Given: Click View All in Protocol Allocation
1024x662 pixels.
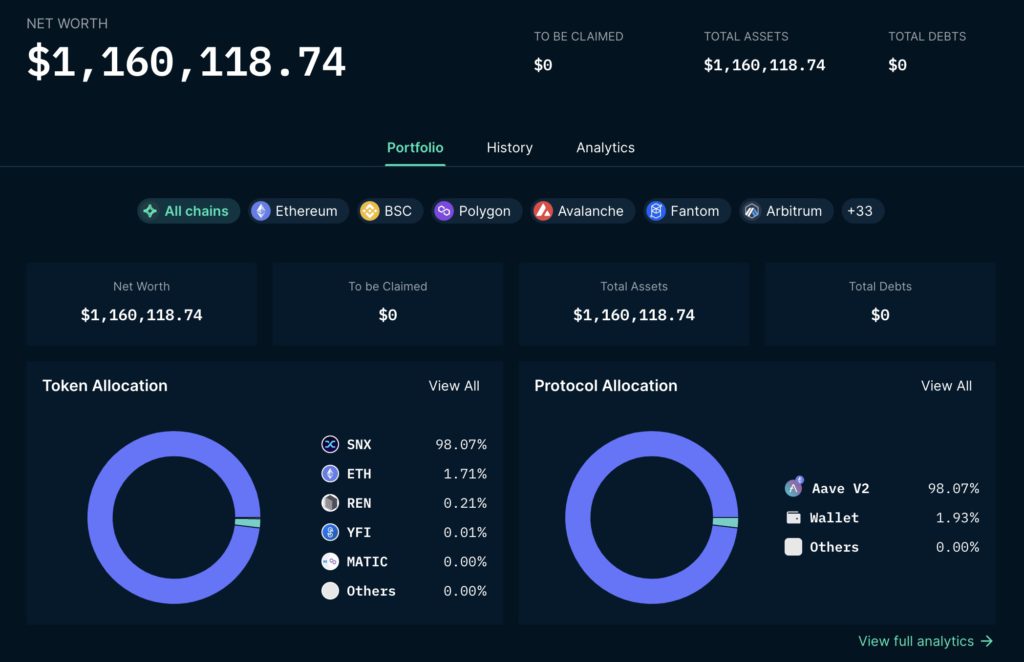Looking at the screenshot, I should (x=946, y=386).
